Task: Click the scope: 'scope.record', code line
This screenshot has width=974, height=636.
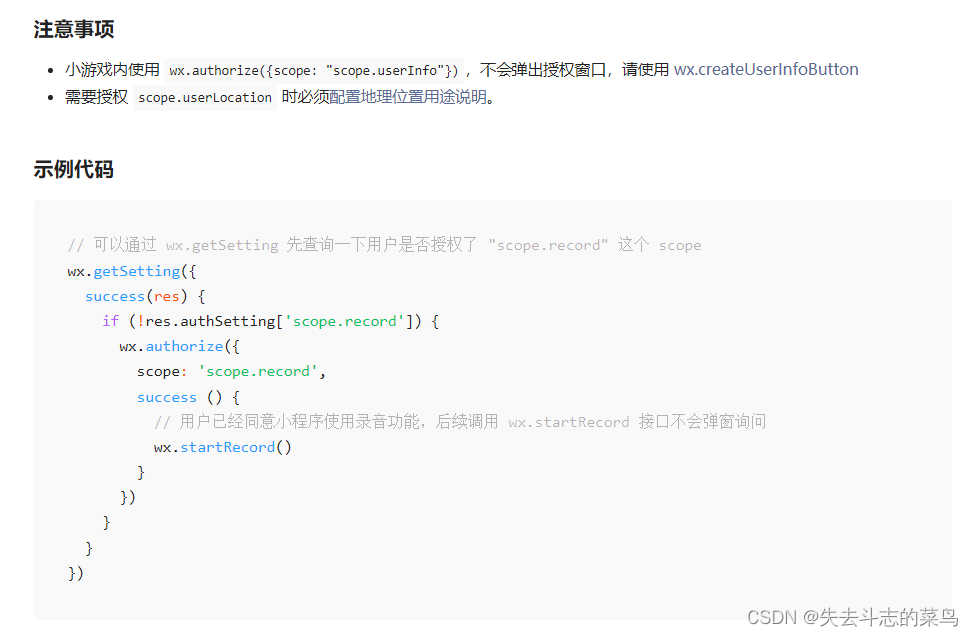Action: 231,371
